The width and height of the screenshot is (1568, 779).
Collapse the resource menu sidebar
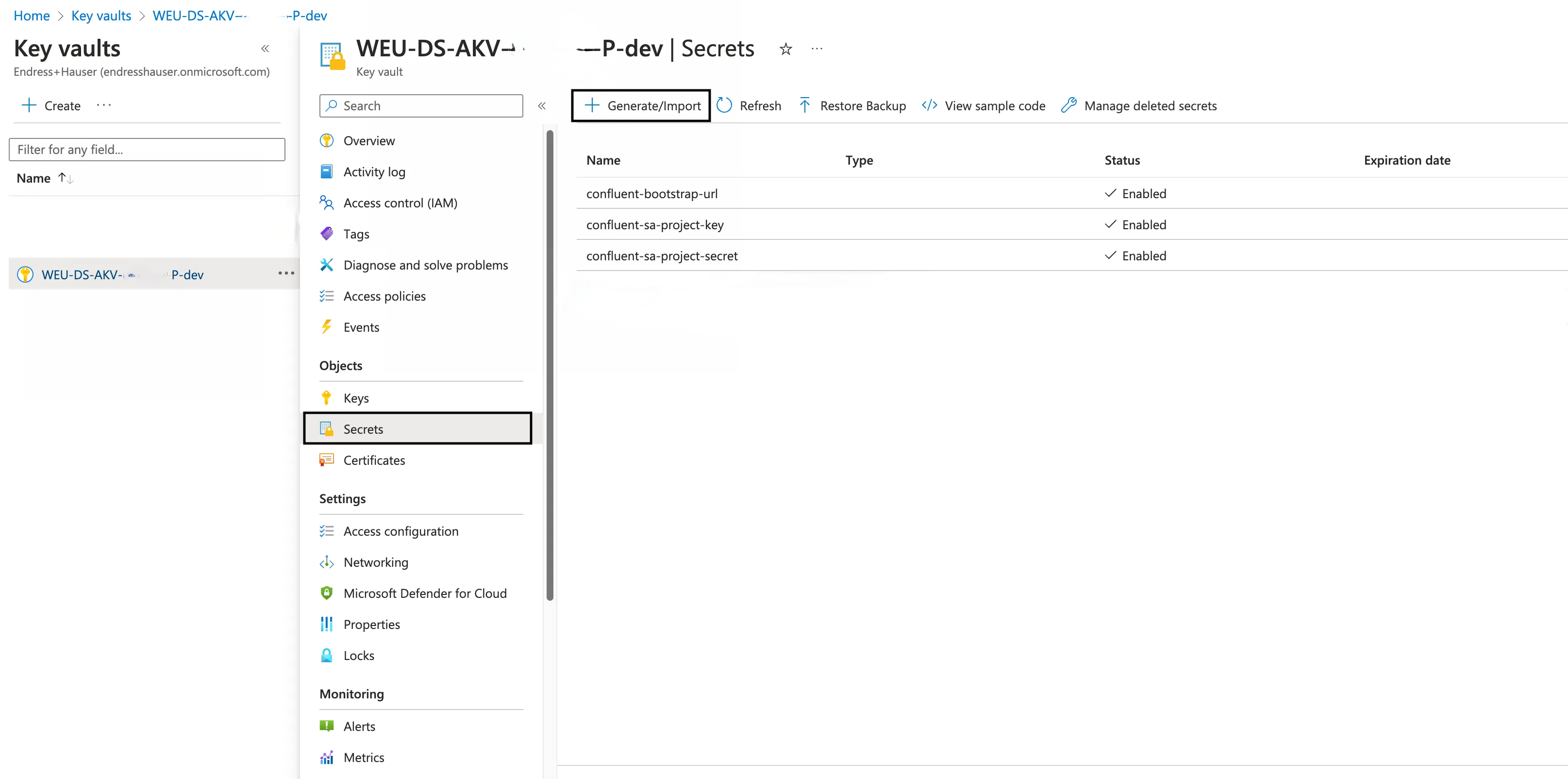coord(541,105)
